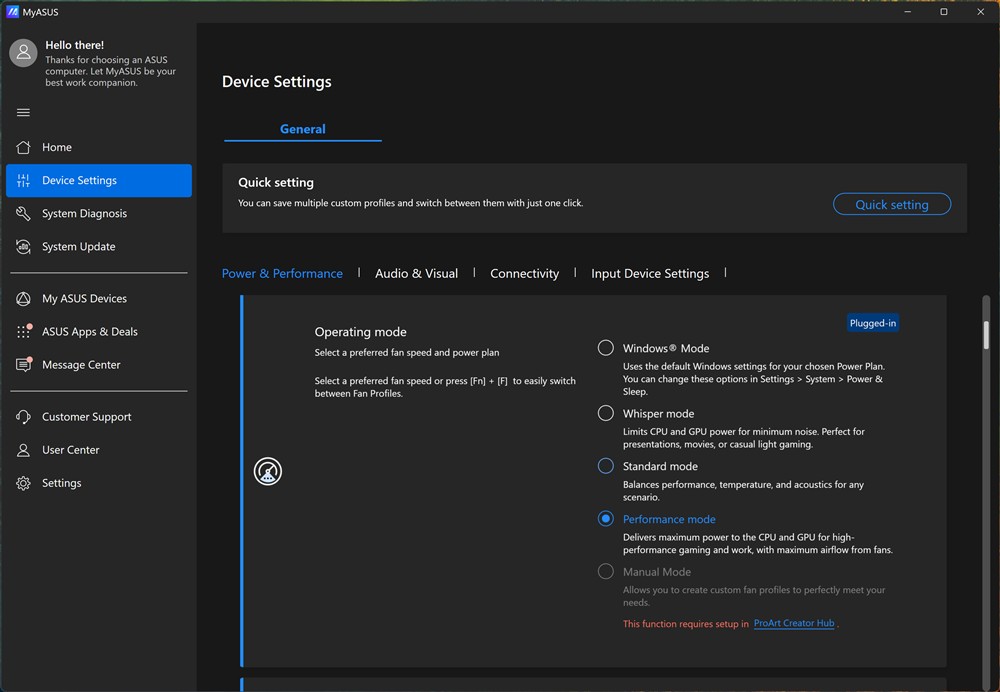Screen dimensions: 1000x692
Task: Open the ProArt Creator Hub link
Action: tap(794, 623)
